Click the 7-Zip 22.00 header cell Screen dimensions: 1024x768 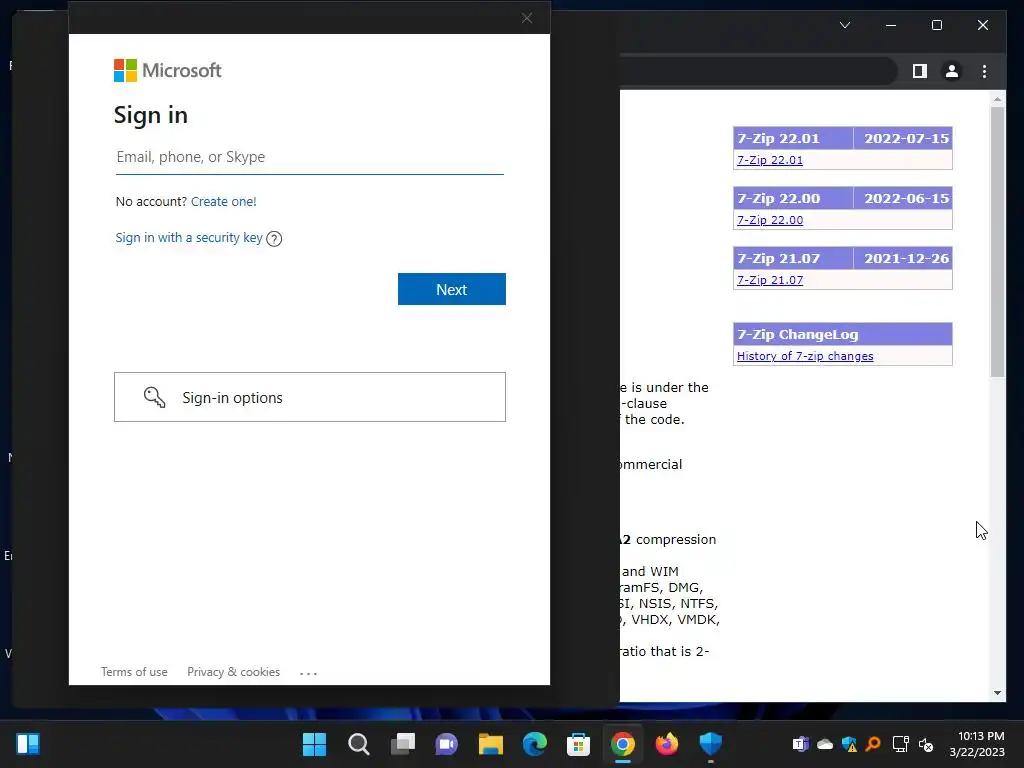coord(793,199)
